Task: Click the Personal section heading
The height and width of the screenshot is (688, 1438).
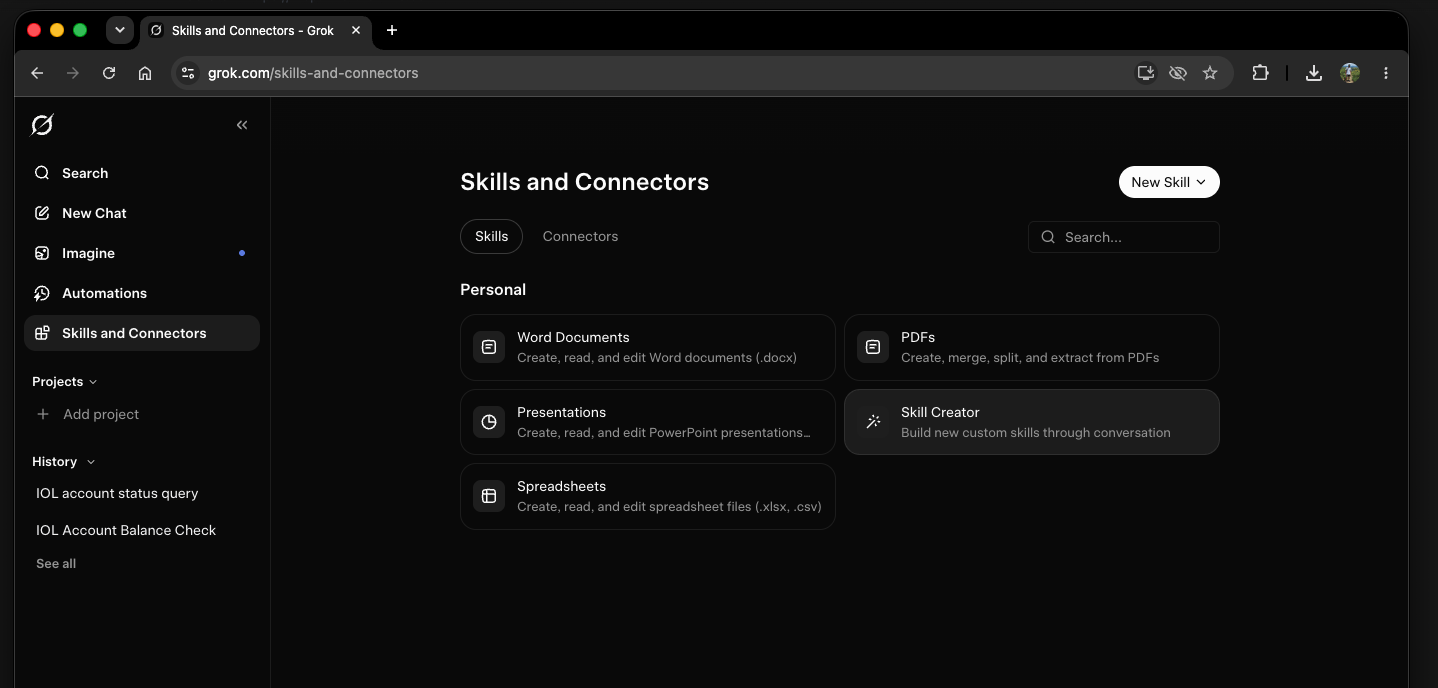Action: pos(493,289)
